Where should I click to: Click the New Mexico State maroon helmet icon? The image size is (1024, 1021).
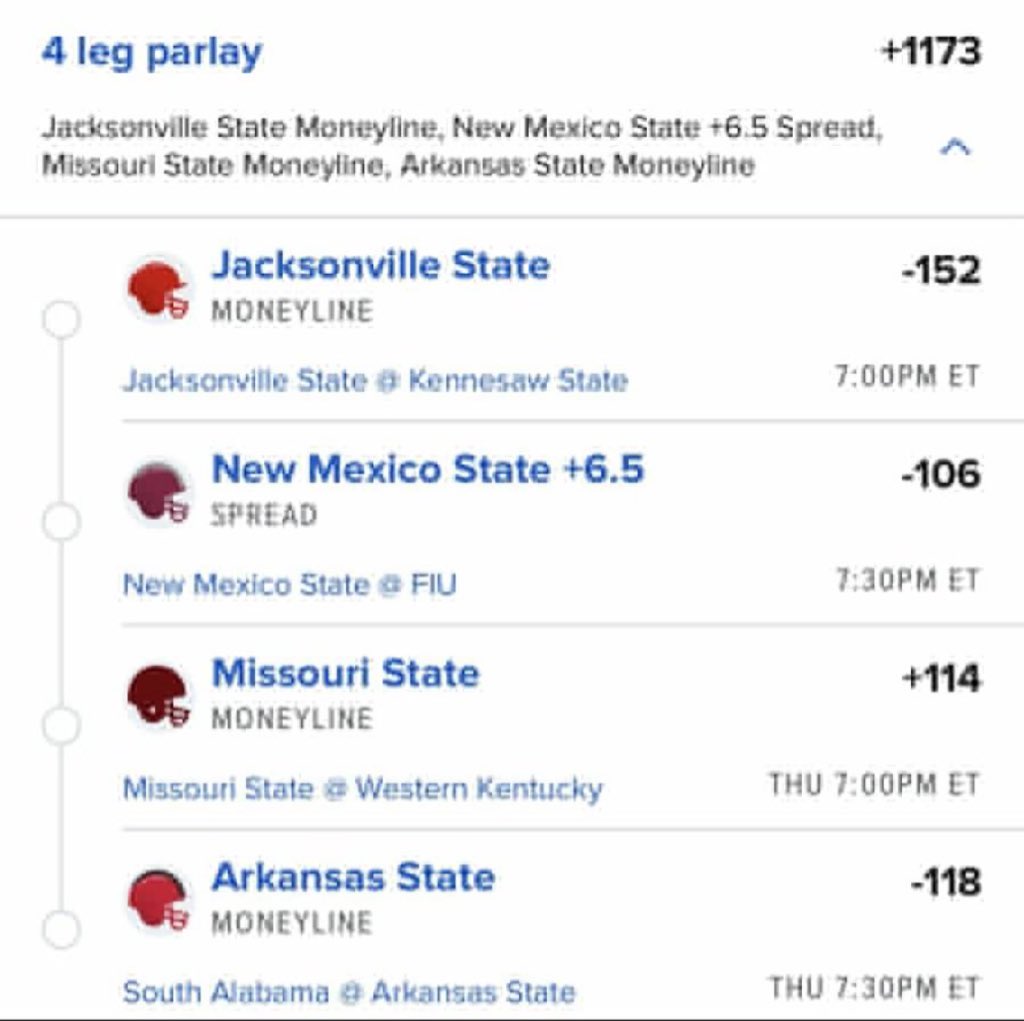coord(159,492)
